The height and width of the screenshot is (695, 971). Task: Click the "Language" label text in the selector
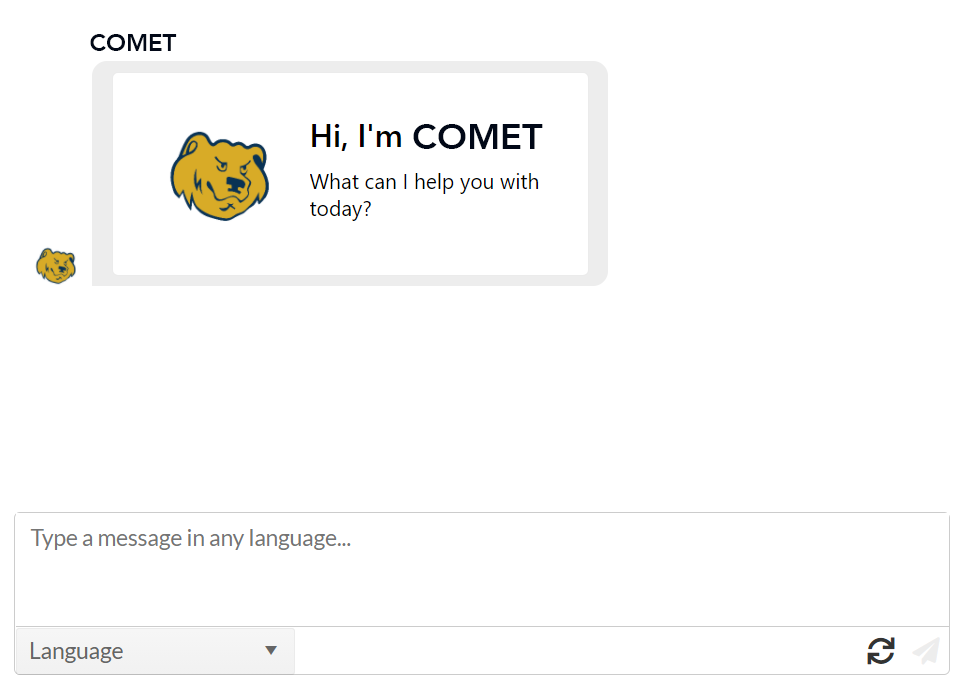coord(76,651)
